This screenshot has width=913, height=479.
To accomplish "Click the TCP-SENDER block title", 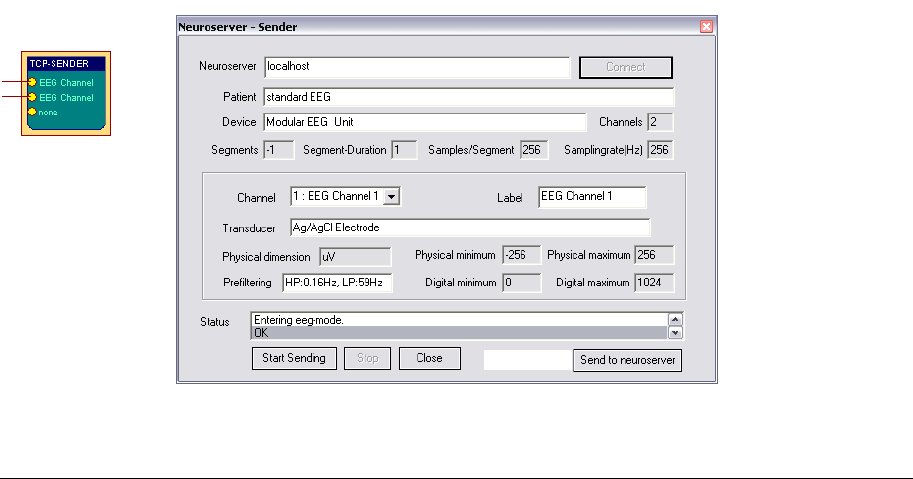I will click(66, 63).
